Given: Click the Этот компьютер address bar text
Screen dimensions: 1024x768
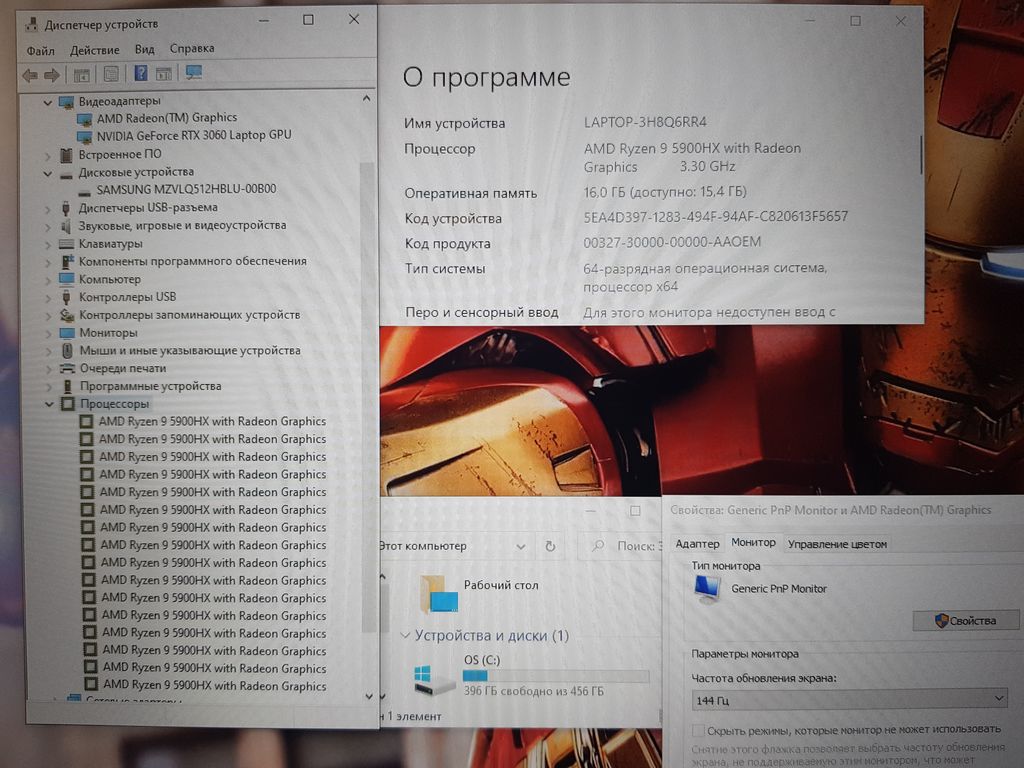Looking at the screenshot, I should [x=423, y=546].
